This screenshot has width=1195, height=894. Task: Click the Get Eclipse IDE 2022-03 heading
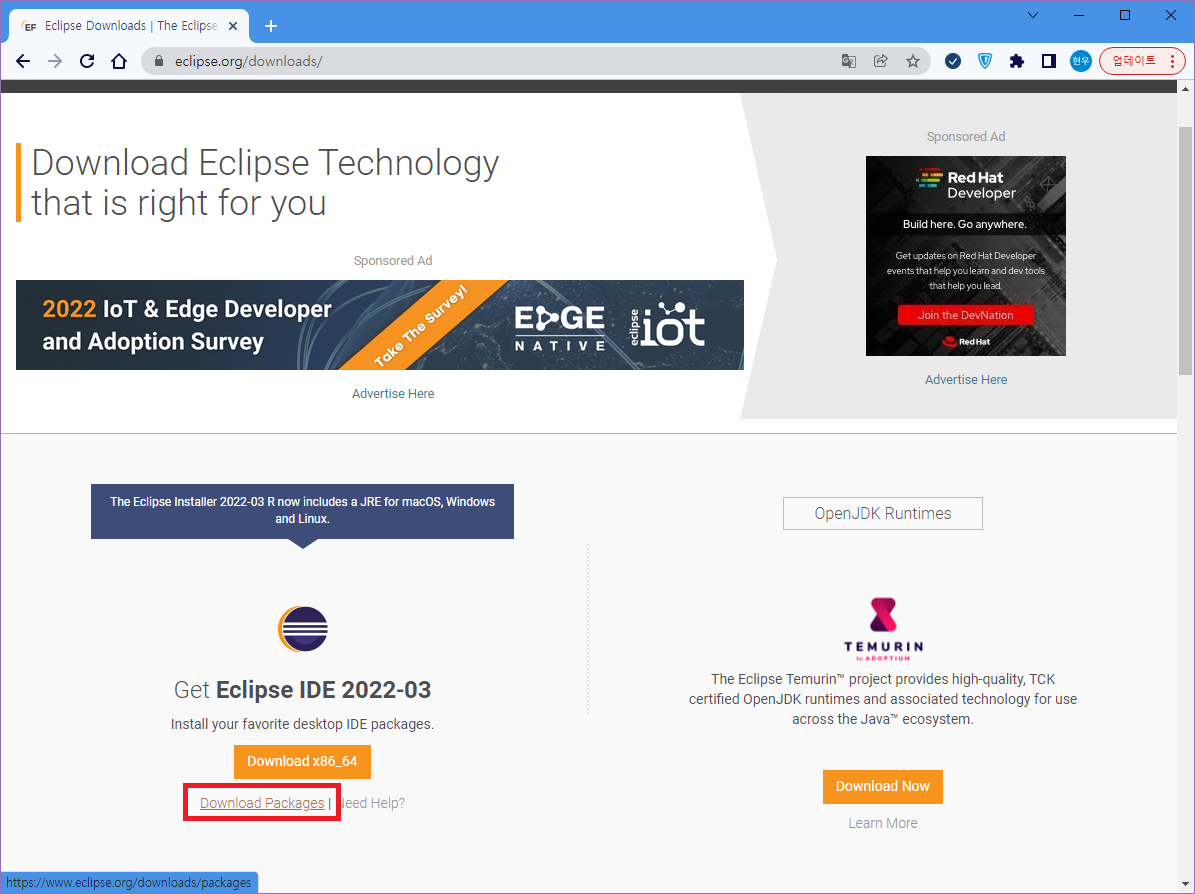click(303, 690)
